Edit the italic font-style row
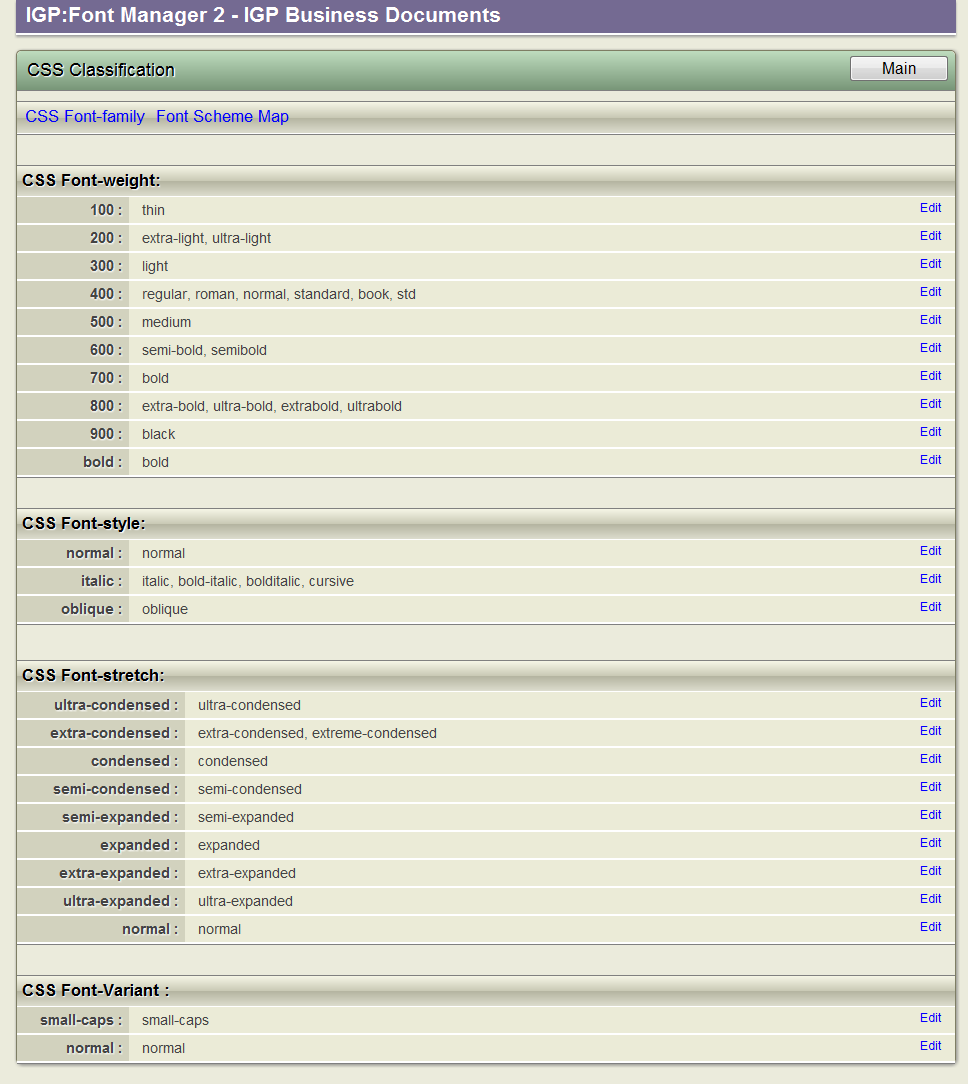Viewport: 968px width, 1084px height. 930,579
